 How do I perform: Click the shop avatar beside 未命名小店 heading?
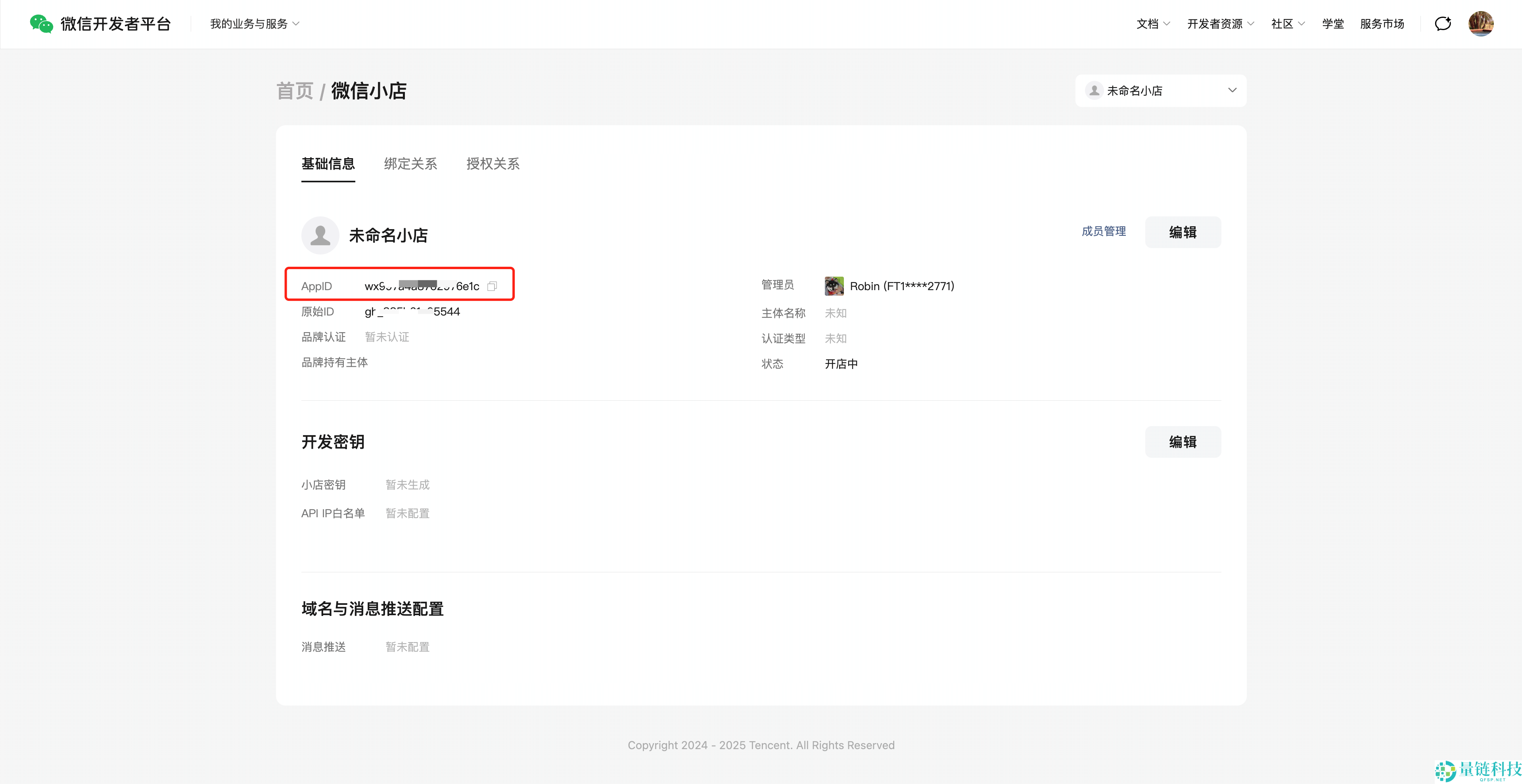[x=320, y=235]
